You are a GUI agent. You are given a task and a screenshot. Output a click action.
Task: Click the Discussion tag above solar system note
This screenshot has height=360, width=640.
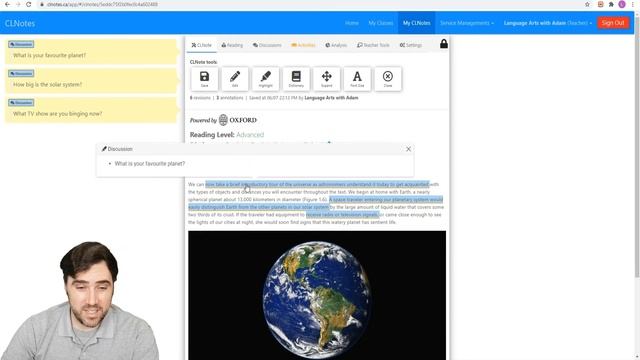21,73
